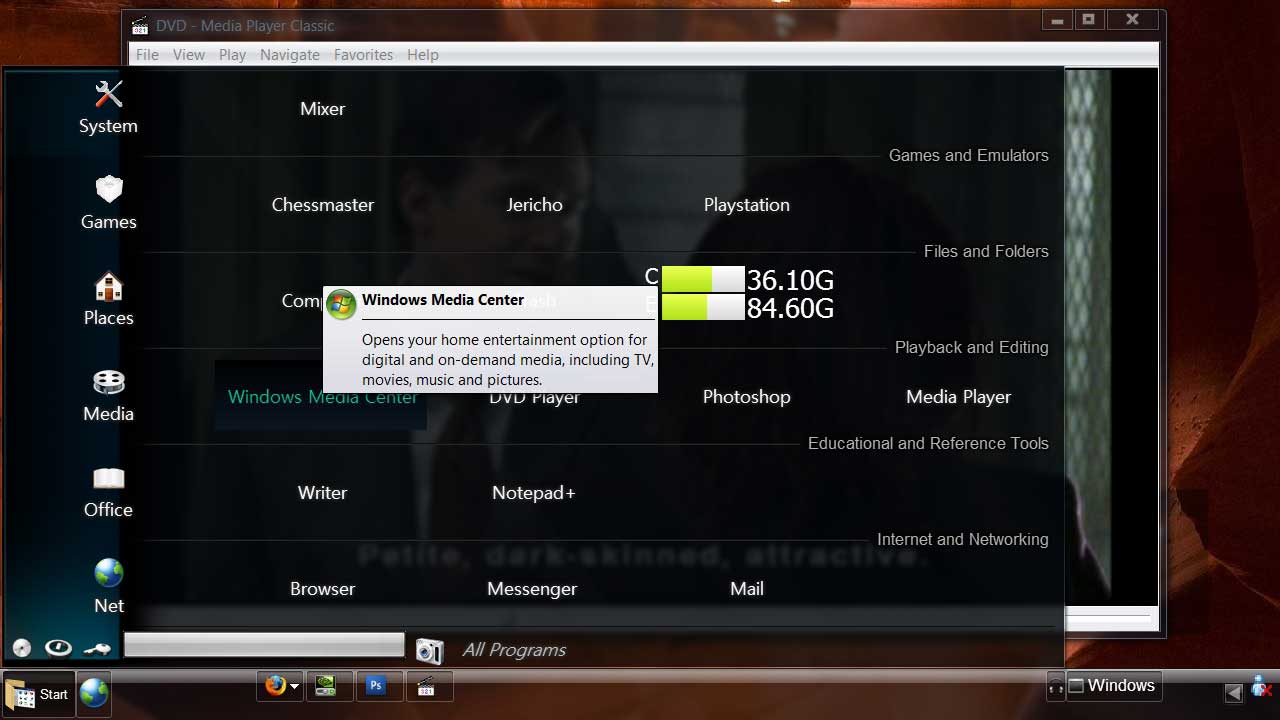Open the Windows button in taskbar
Image resolution: width=1280 pixels, height=720 pixels.
[x=1112, y=686]
